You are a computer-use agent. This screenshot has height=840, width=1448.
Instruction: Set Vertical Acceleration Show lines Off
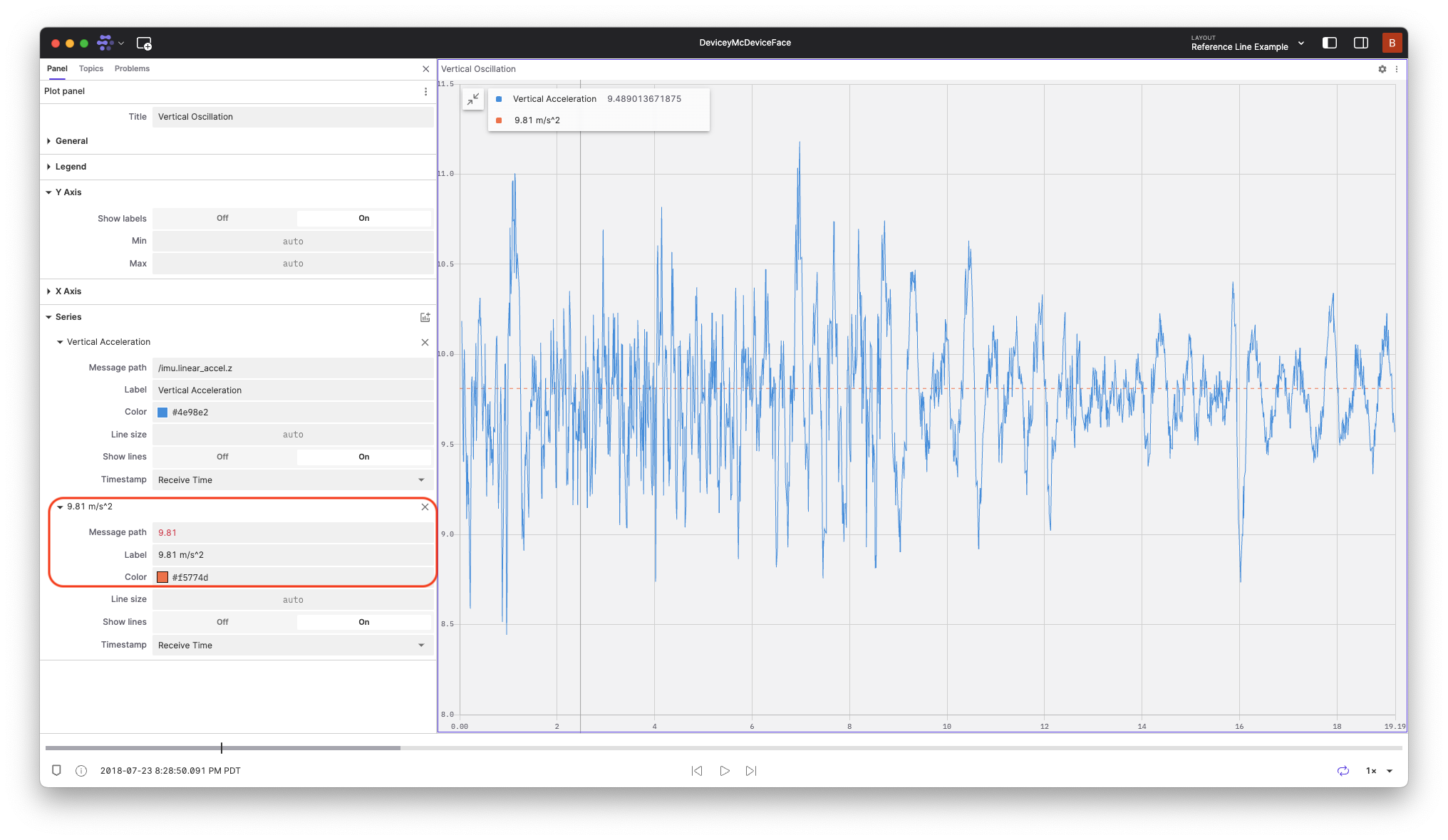(x=223, y=457)
